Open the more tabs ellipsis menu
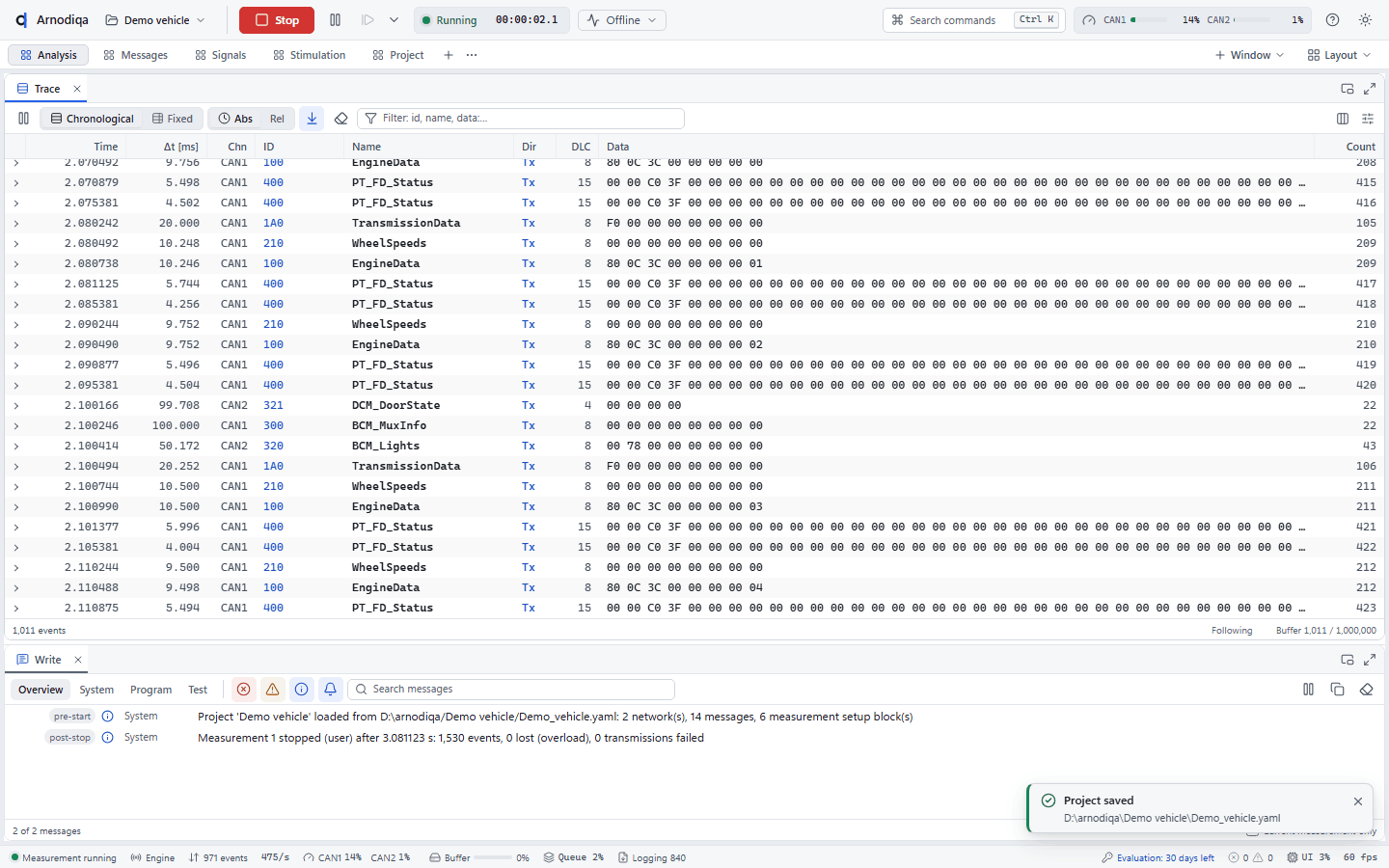This screenshot has height=868, width=1389. click(x=472, y=55)
